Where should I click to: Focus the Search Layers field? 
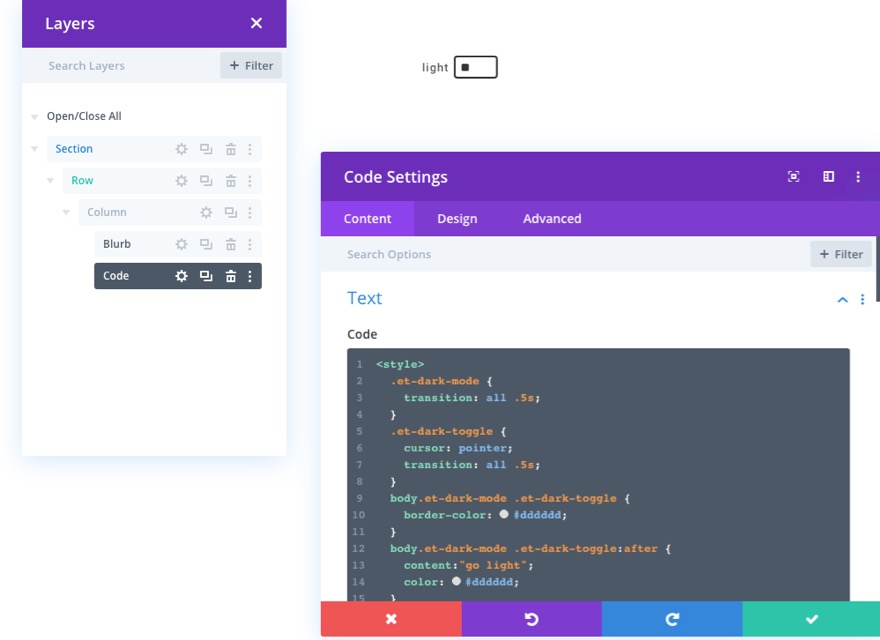pos(121,66)
